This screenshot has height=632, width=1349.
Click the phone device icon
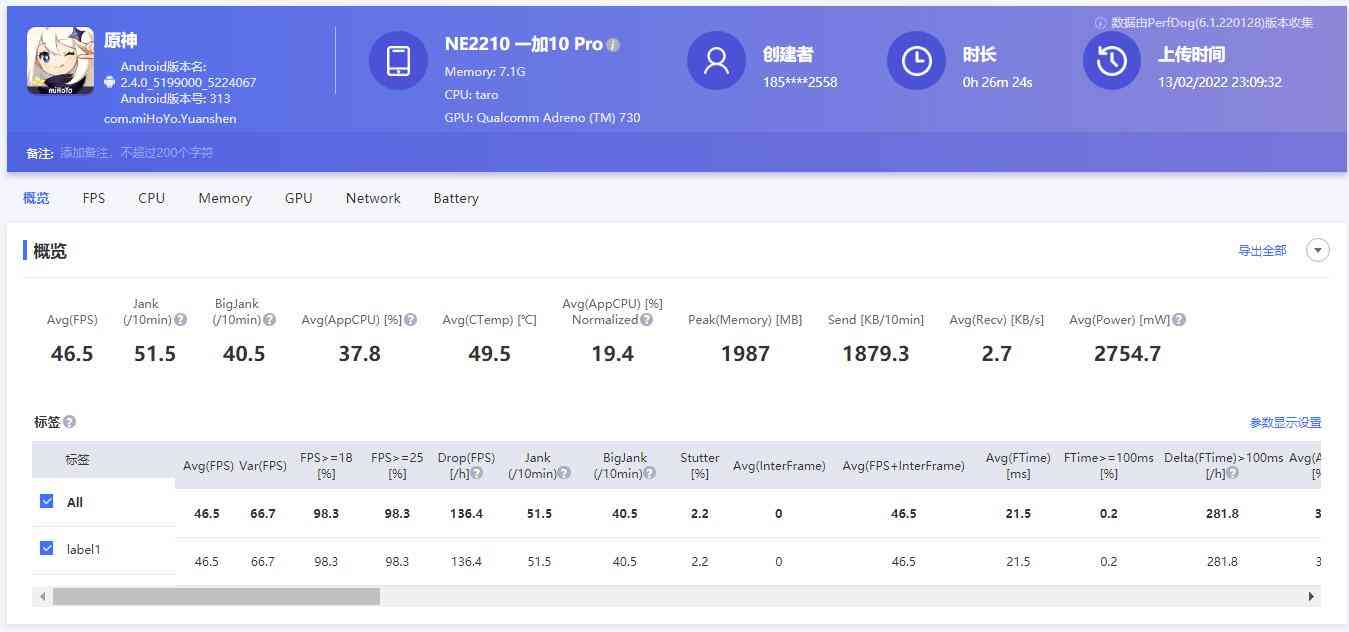(x=398, y=60)
